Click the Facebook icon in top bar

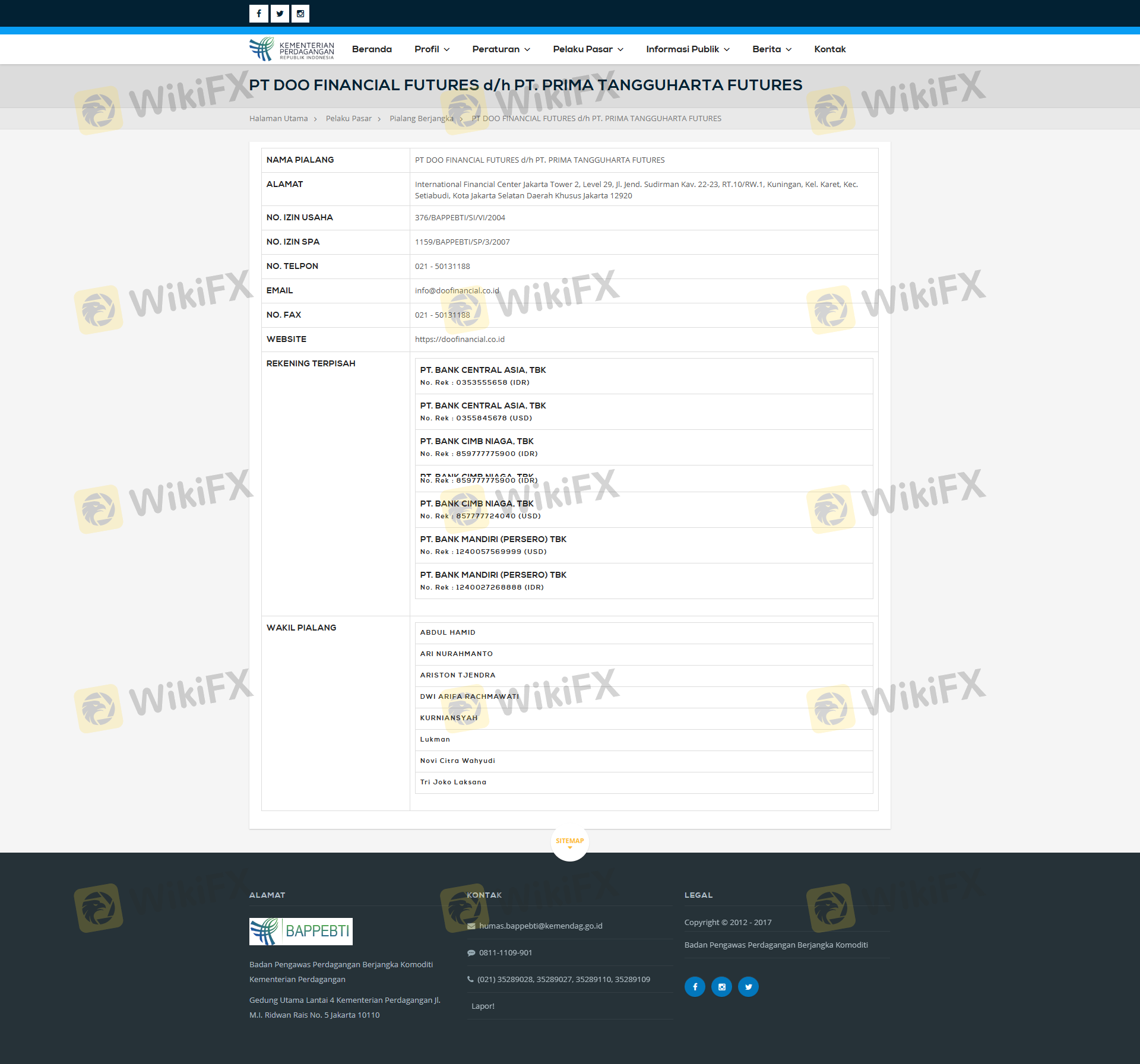coord(259,14)
